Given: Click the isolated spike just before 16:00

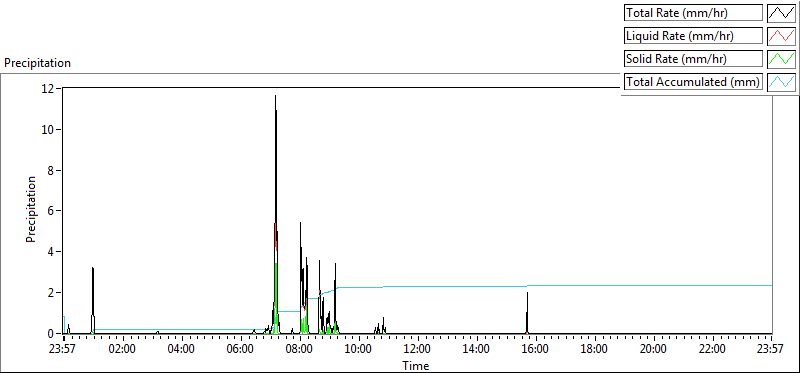Looking at the screenshot, I should coord(527,313).
